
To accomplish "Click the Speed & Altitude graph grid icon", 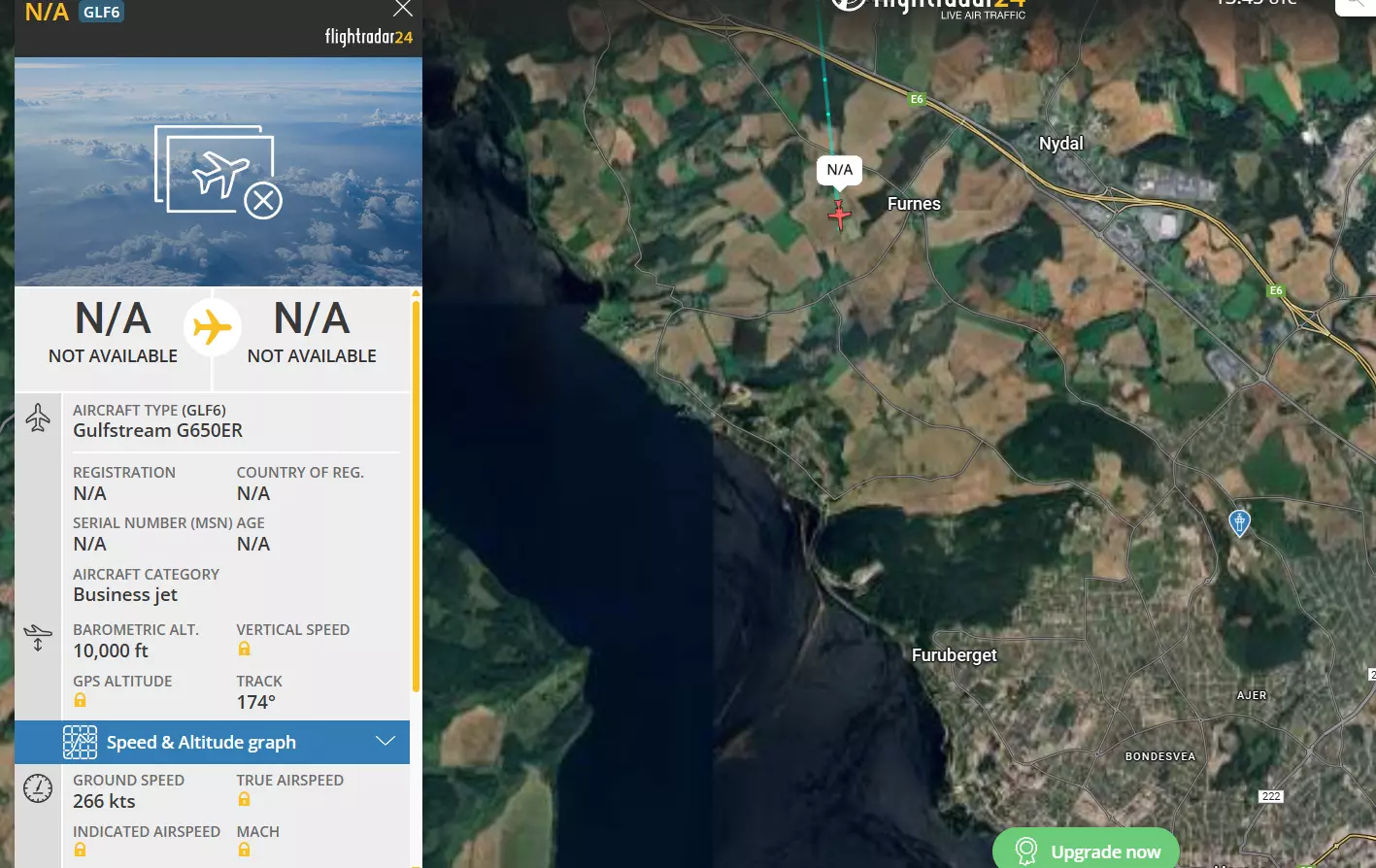I will 80,742.
